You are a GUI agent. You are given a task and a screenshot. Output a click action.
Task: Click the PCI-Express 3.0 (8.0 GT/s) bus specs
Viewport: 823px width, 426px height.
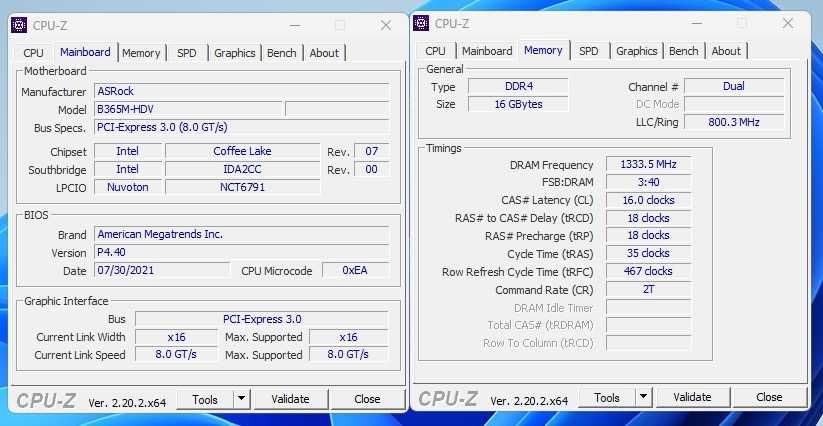(242, 127)
